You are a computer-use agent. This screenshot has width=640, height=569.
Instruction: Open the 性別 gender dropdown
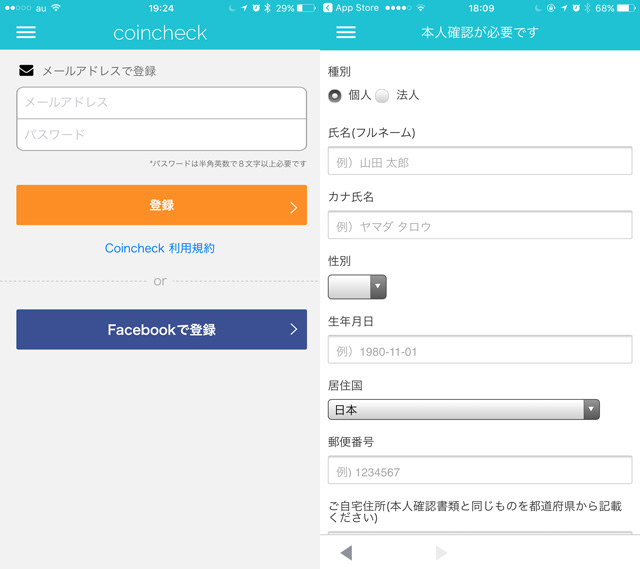357,287
